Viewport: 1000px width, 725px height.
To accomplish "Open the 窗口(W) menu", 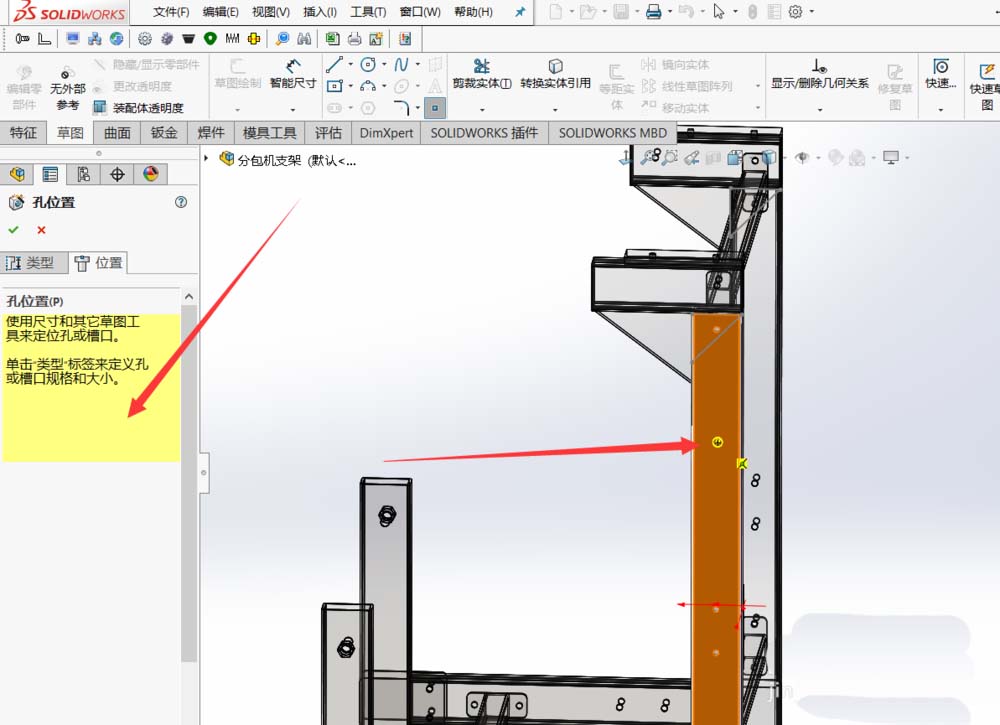I will click(420, 12).
